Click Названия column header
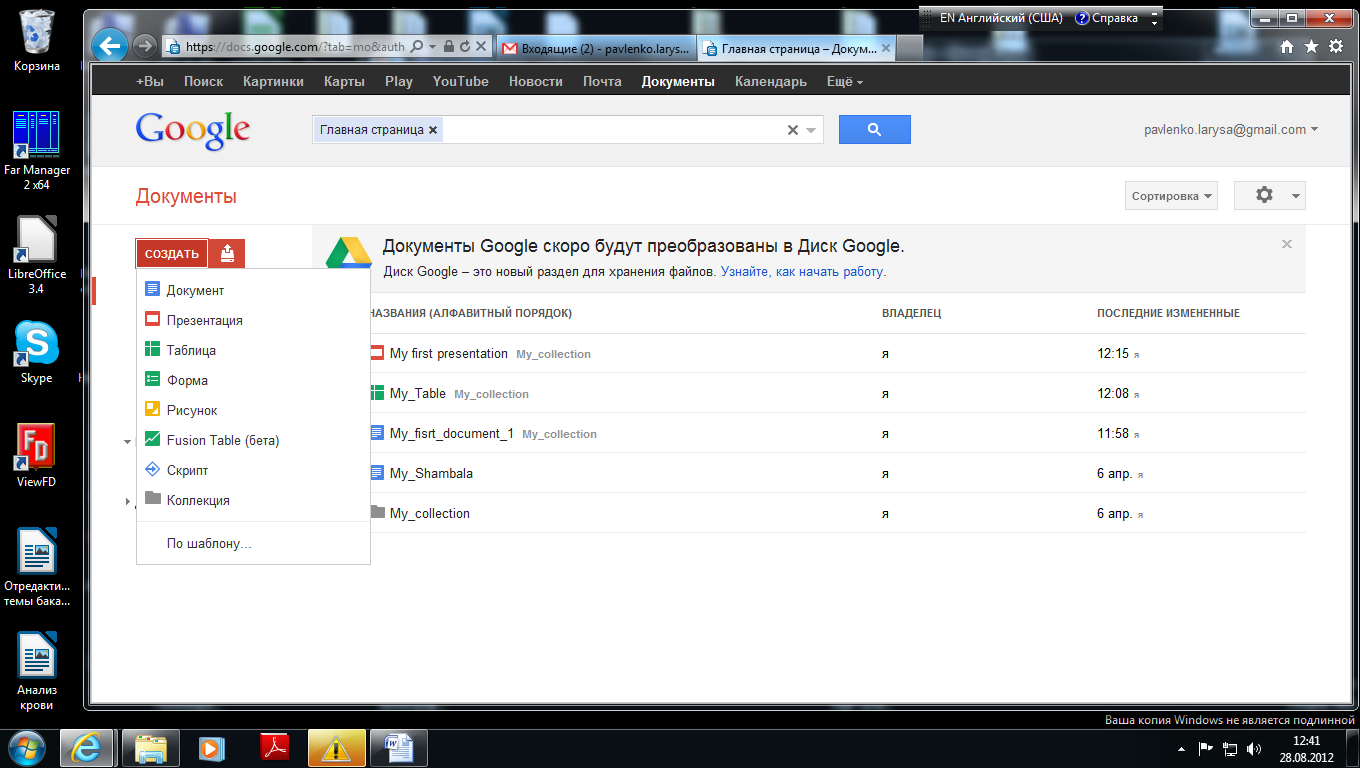 click(x=471, y=314)
